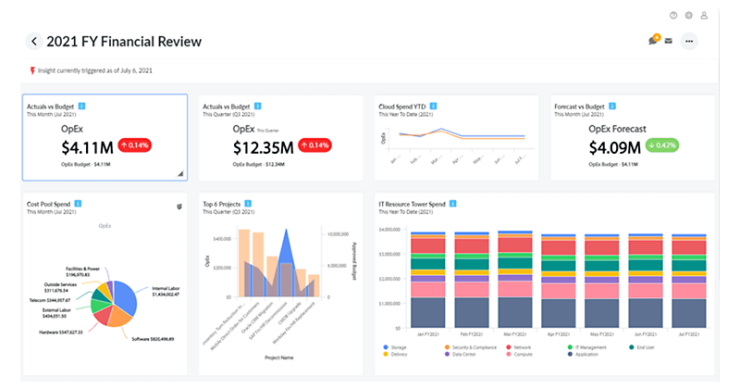This screenshot has height=389, width=740.
Task: Toggle Data Center series in the legend
Action: 460,354
